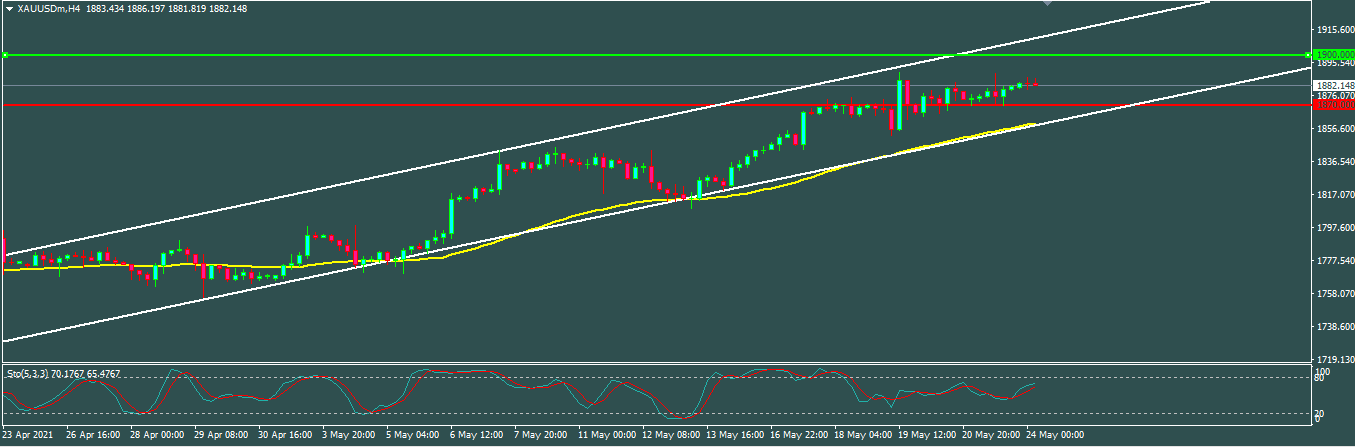Viewport: 1355px width, 447px height.
Task: Click the stochastic 80 level scale label
Action: [x=1318, y=379]
